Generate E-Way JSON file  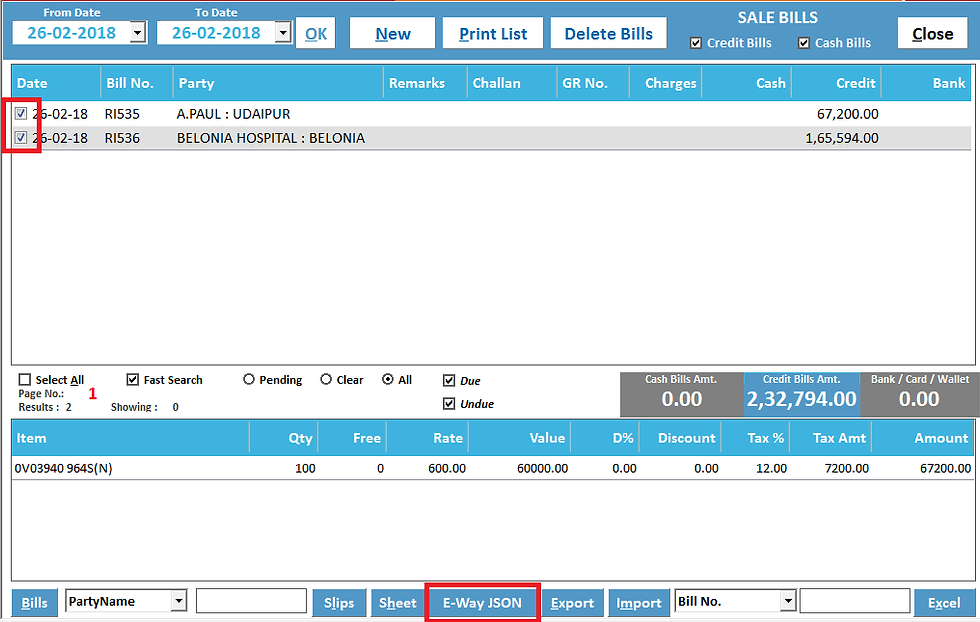click(482, 603)
